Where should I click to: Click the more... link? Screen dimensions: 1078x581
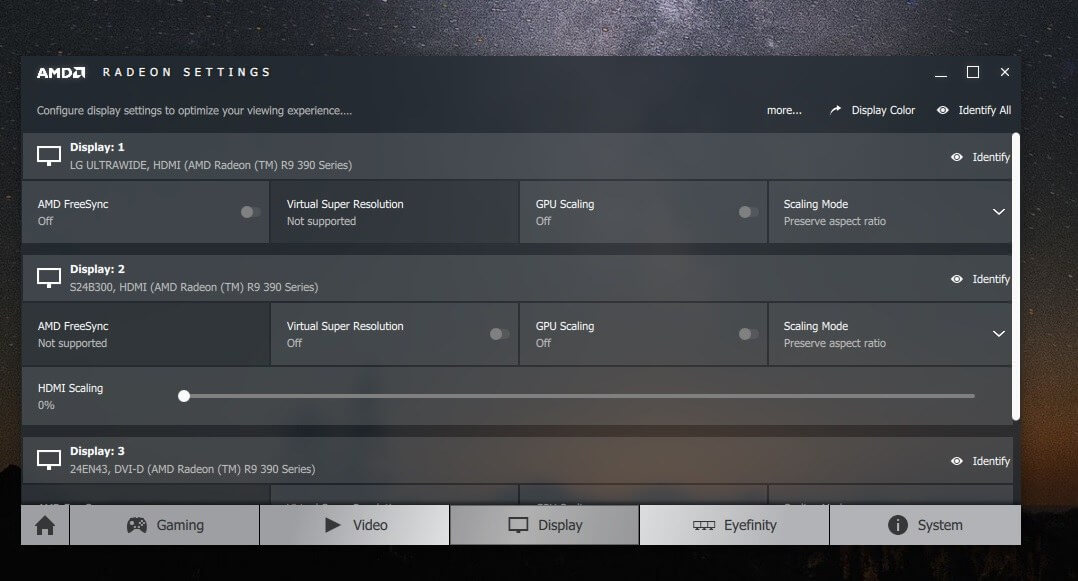pyautogui.click(x=784, y=110)
